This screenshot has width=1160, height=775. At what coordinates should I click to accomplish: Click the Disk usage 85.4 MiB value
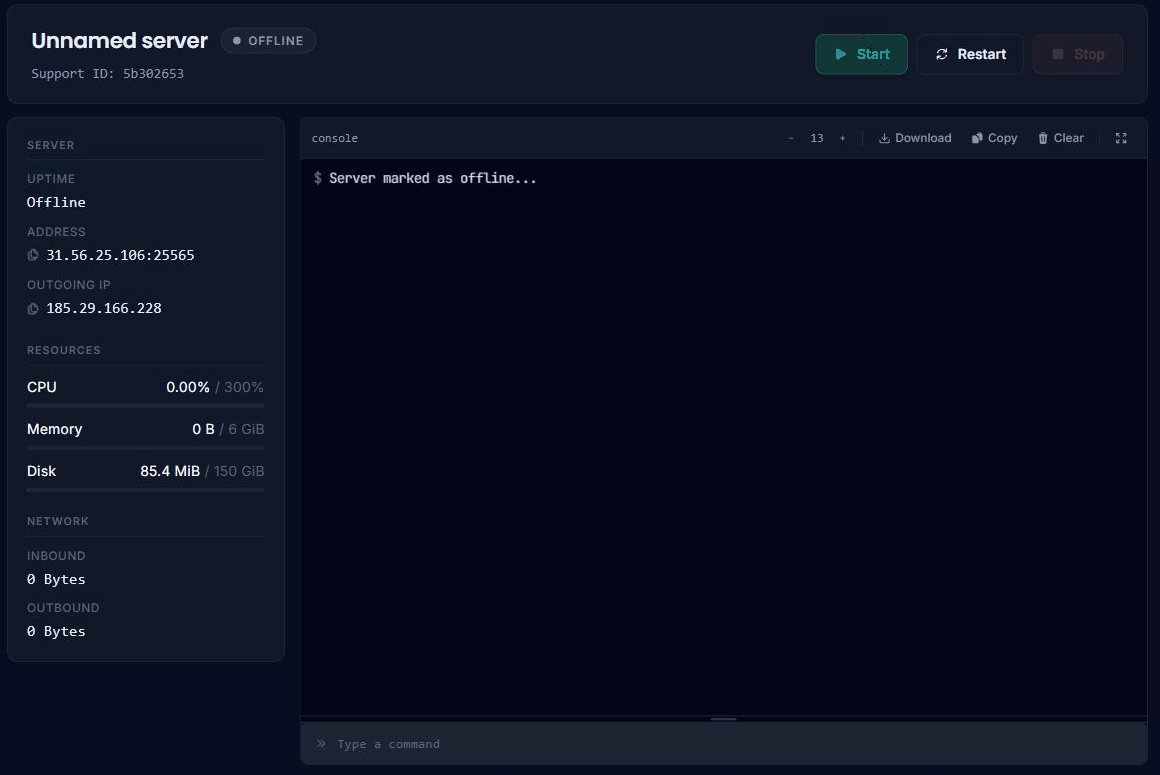[x=170, y=471]
